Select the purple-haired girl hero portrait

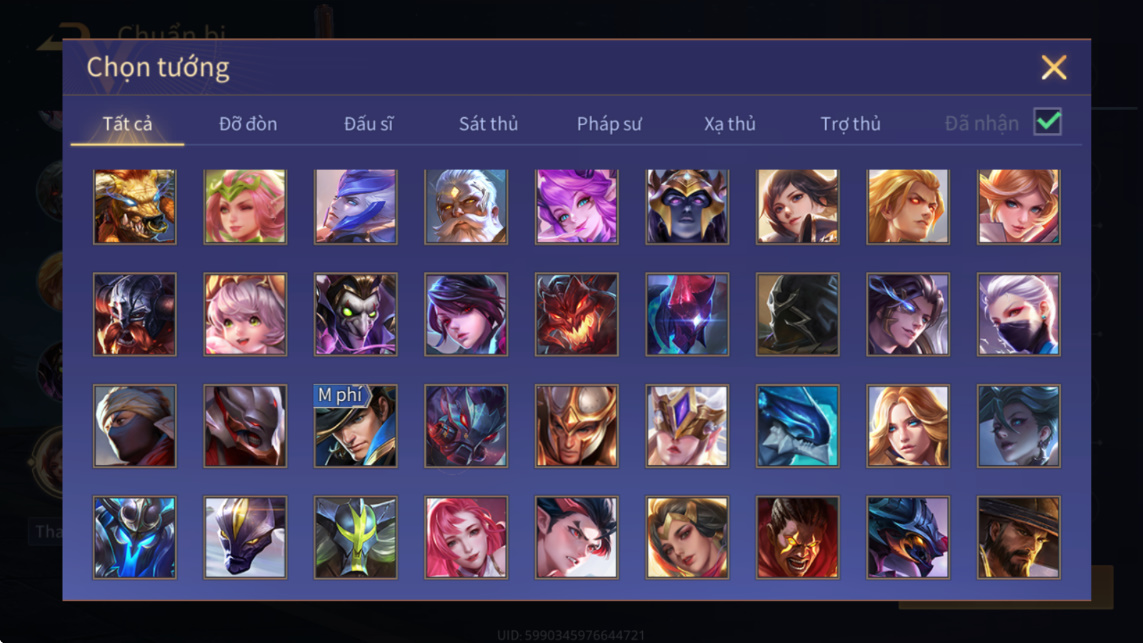[577, 206]
